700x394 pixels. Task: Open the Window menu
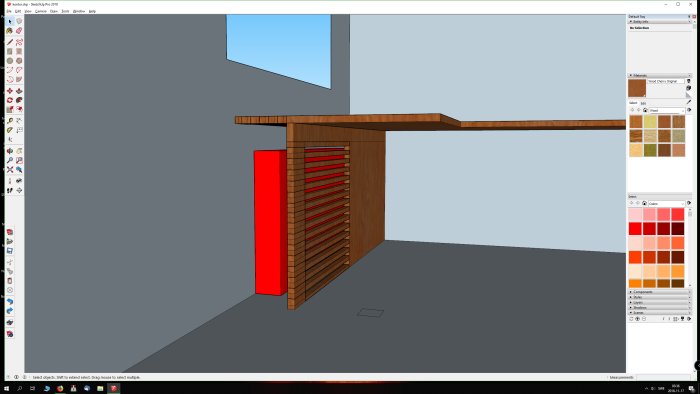pos(79,11)
